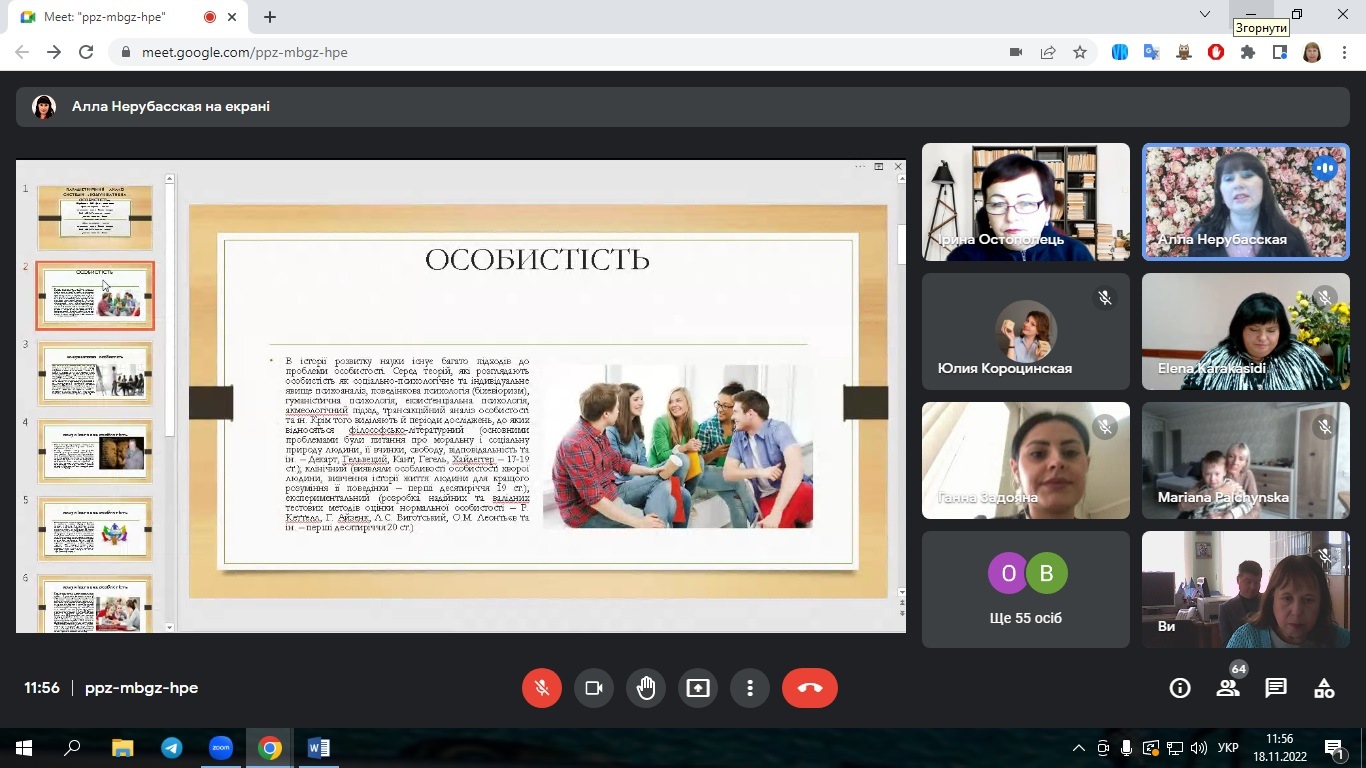The image size is (1366, 768).
Task: Open the activities panel icon
Action: point(1324,688)
